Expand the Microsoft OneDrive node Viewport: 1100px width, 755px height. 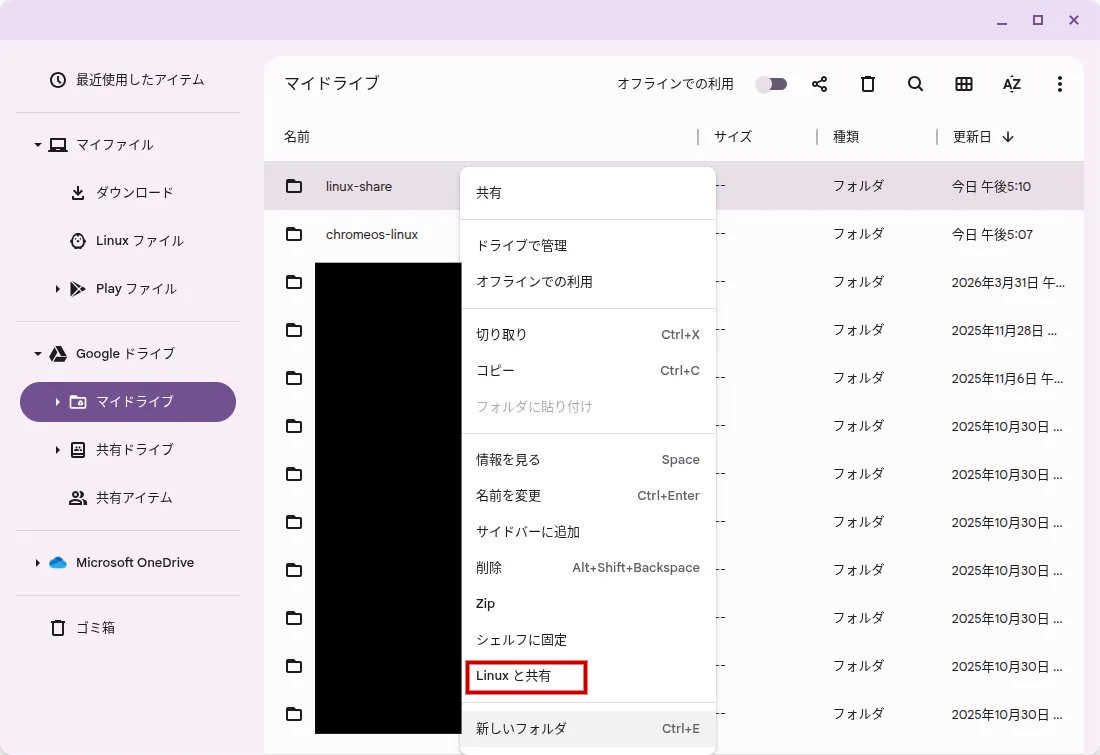coord(38,563)
